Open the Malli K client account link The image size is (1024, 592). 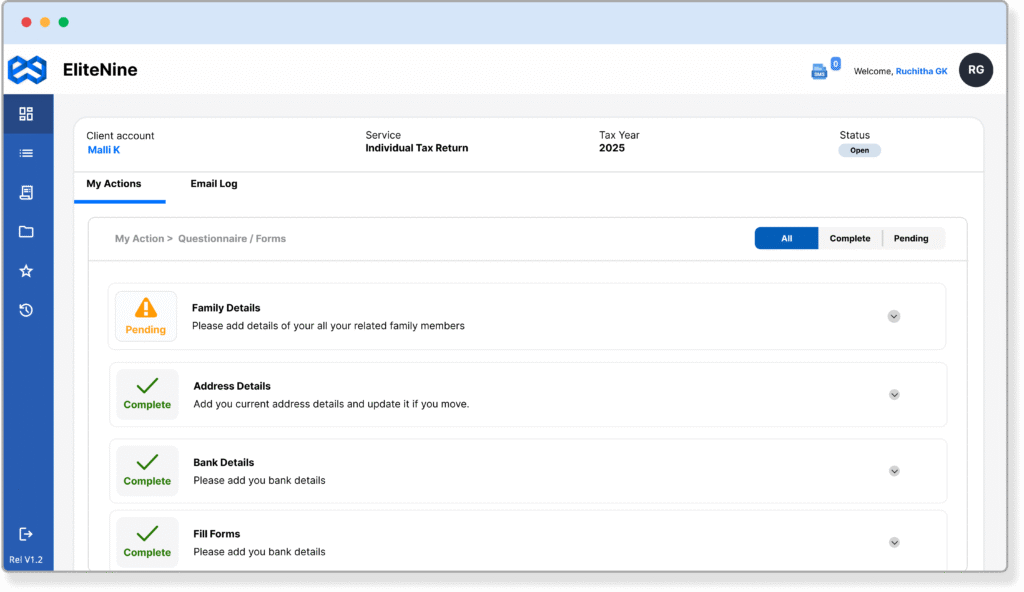click(x=104, y=150)
